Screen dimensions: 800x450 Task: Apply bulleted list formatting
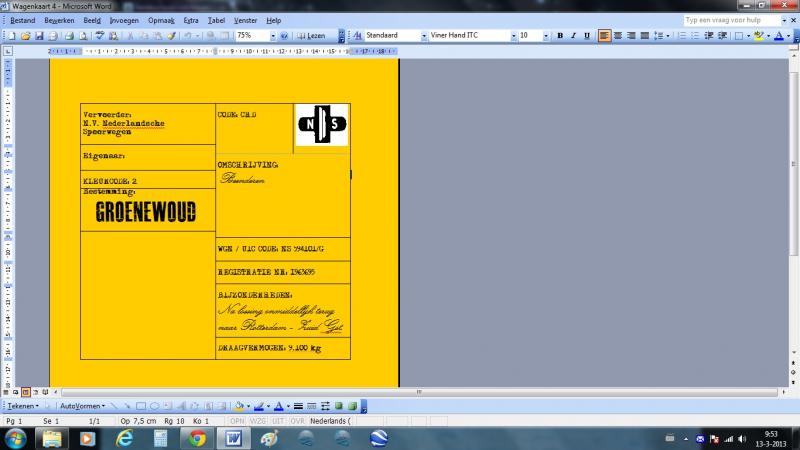(x=695, y=36)
